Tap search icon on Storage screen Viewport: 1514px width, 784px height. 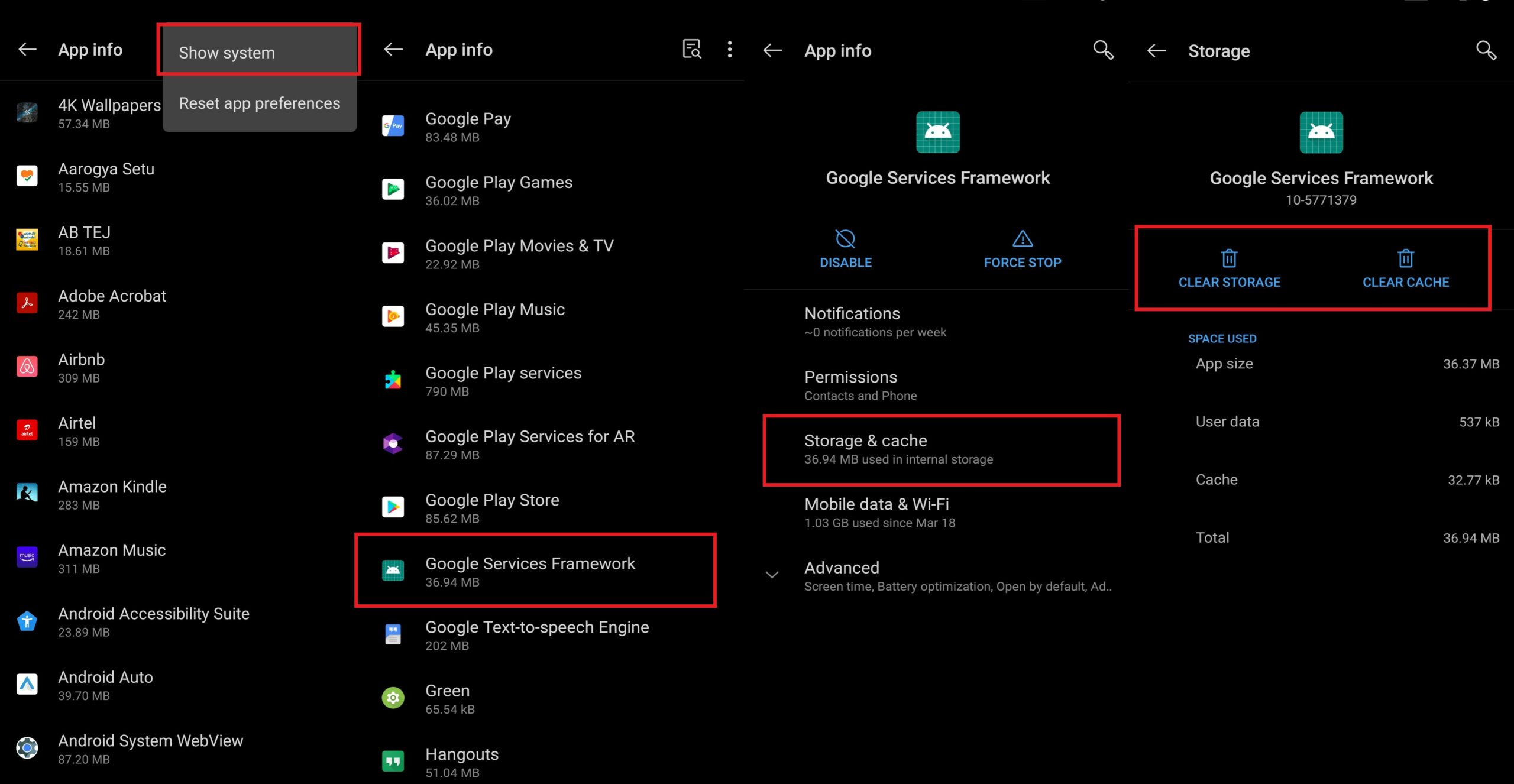pyautogui.click(x=1486, y=51)
